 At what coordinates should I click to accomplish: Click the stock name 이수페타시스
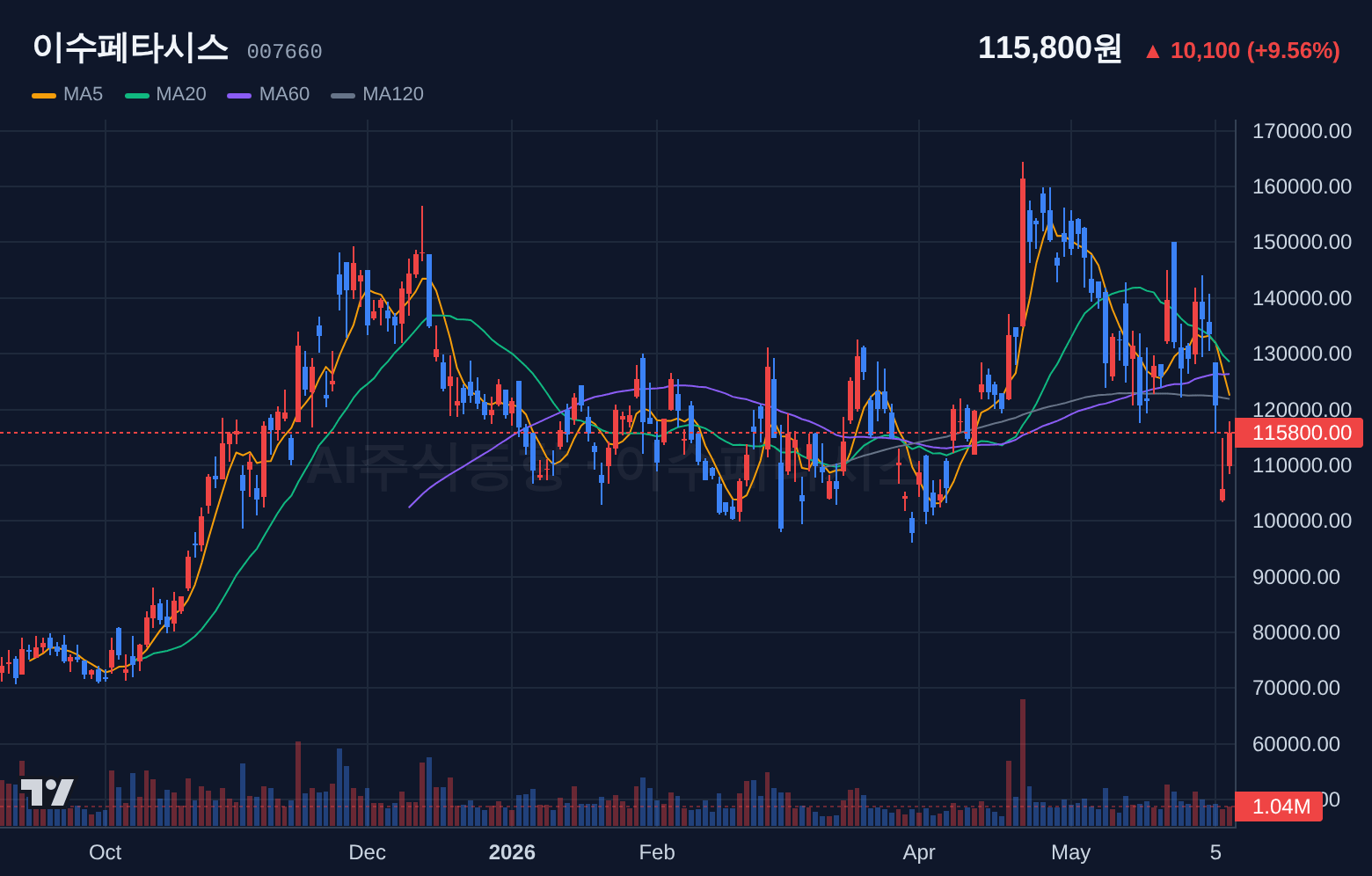coord(130,47)
